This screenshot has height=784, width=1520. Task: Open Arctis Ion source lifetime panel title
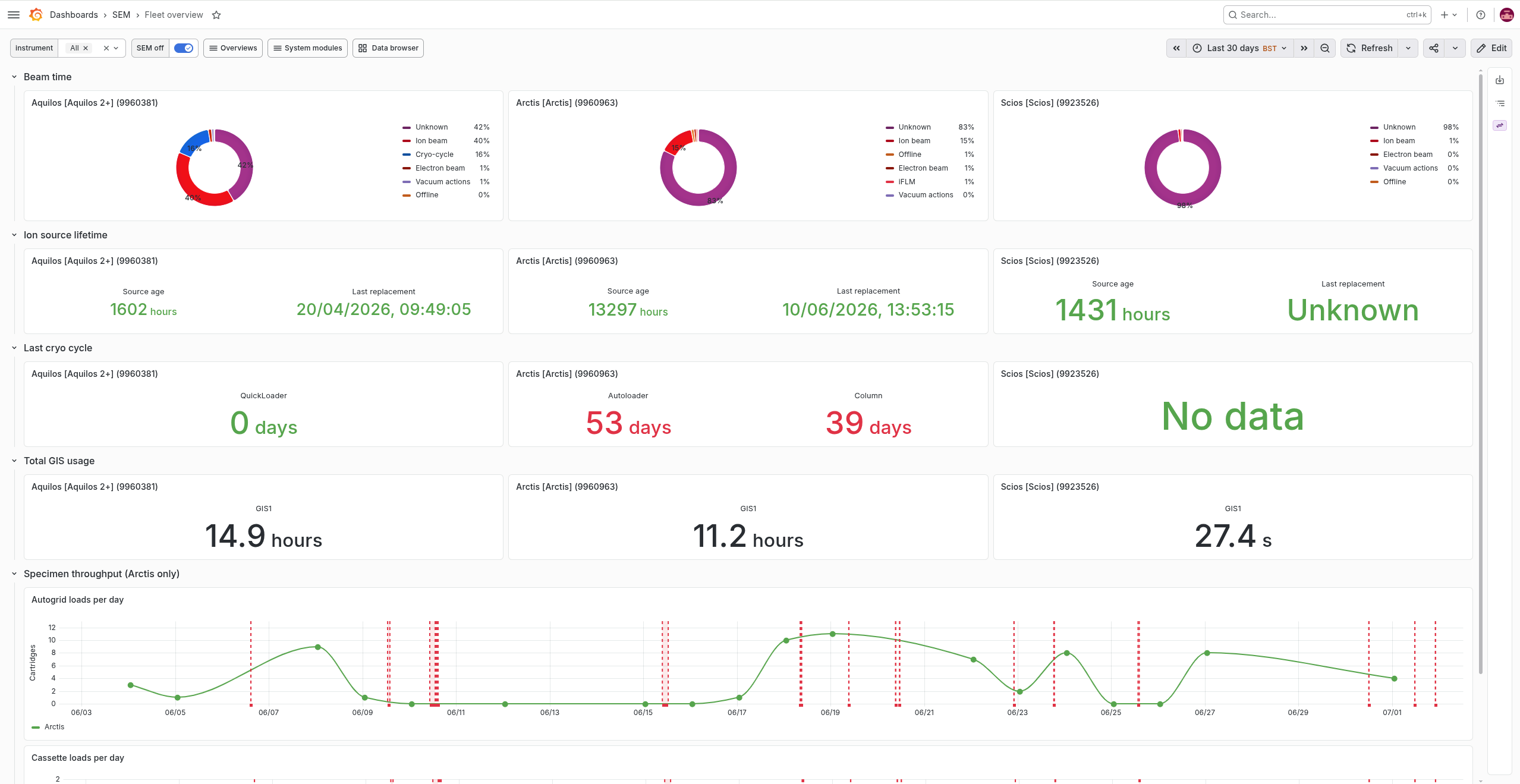[567, 261]
